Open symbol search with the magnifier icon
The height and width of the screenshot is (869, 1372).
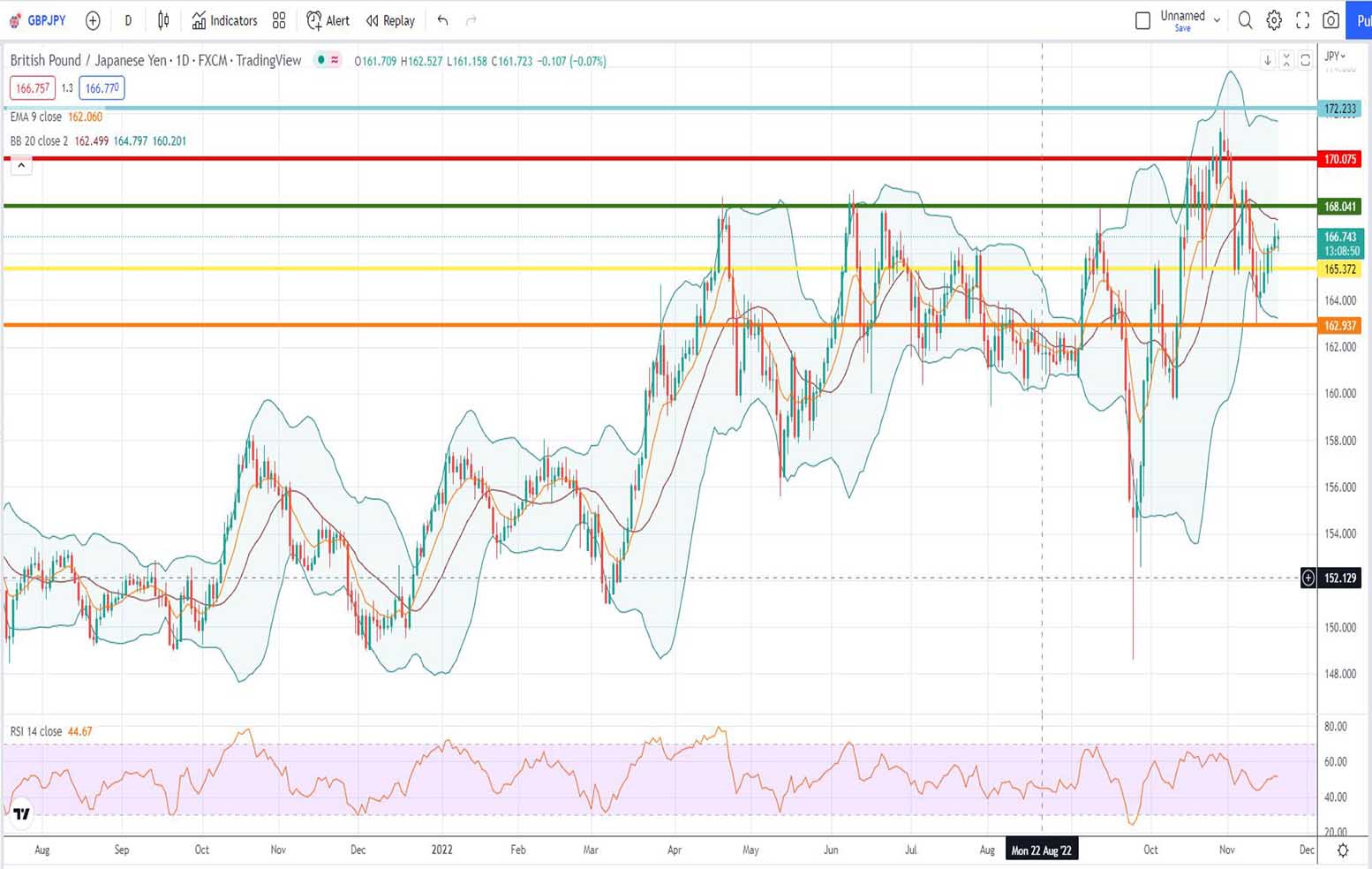click(x=1245, y=20)
